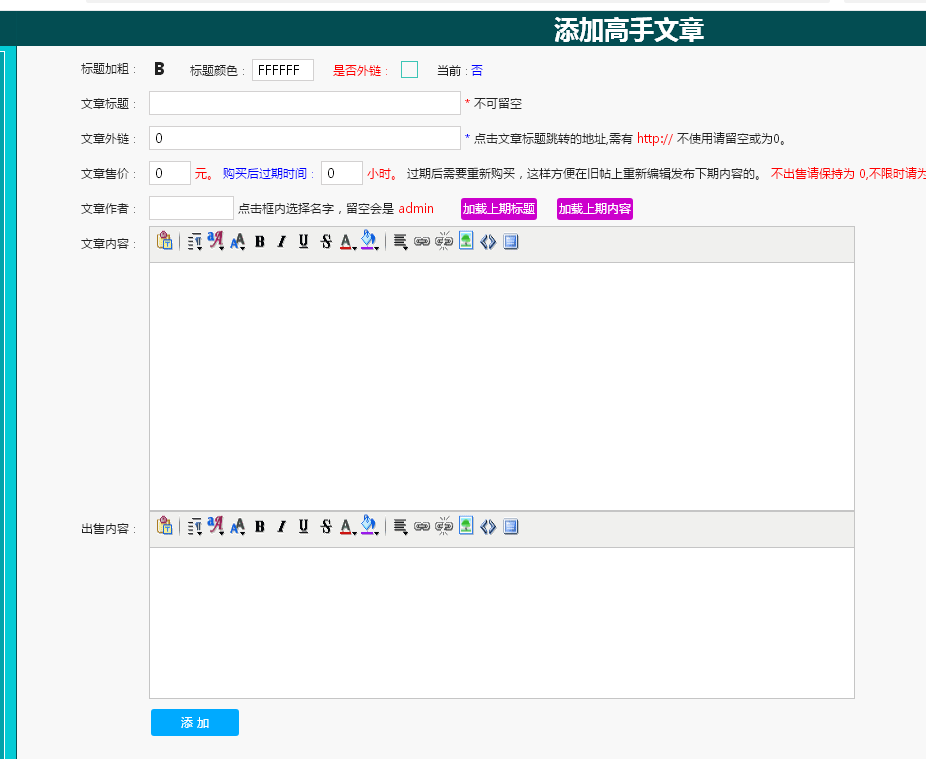Open text color picker in 文章内容 editor
Viewport: 926px width, 759px height.
(348, 242)
